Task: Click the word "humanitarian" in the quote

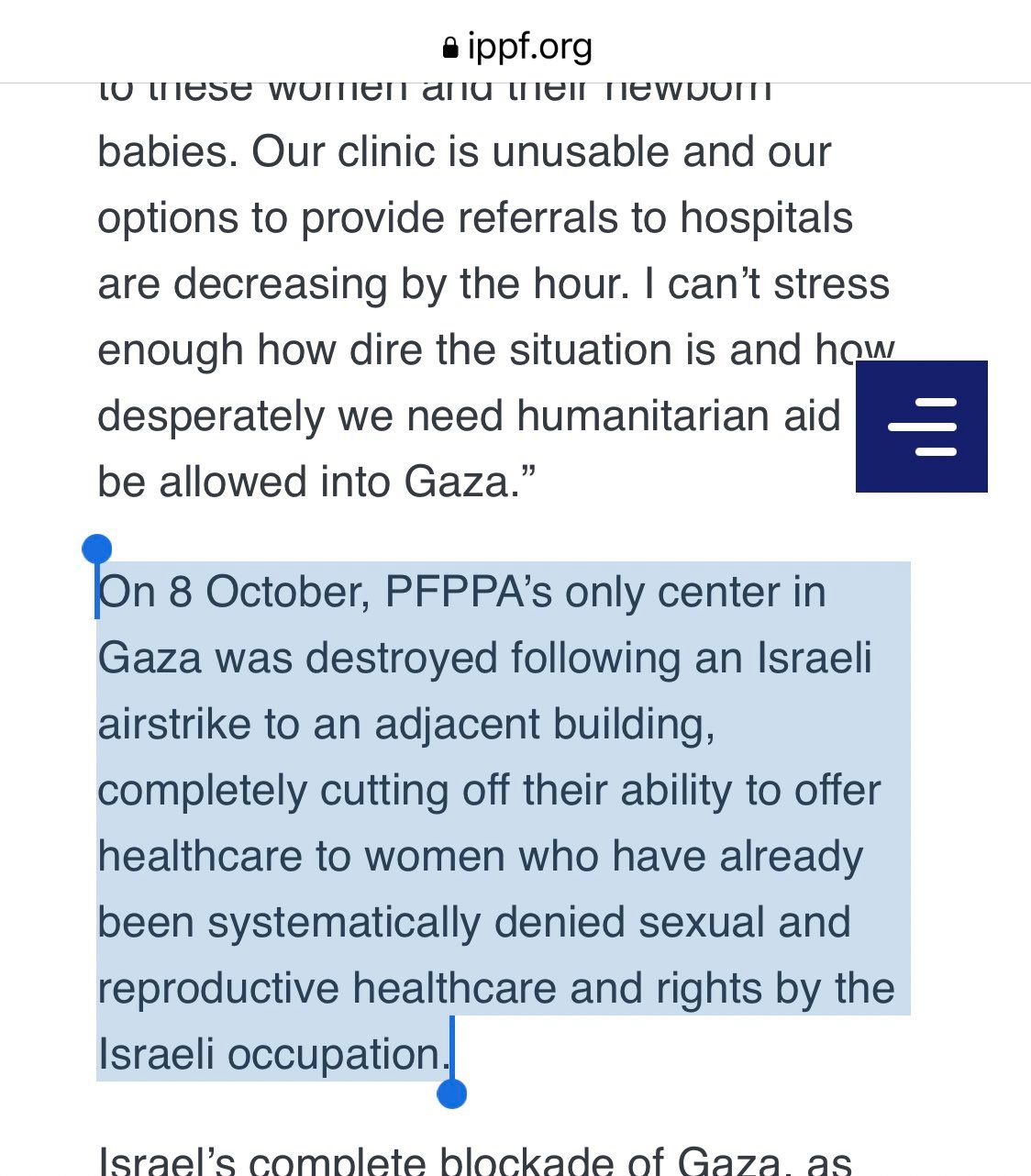Action: point(678,416)
